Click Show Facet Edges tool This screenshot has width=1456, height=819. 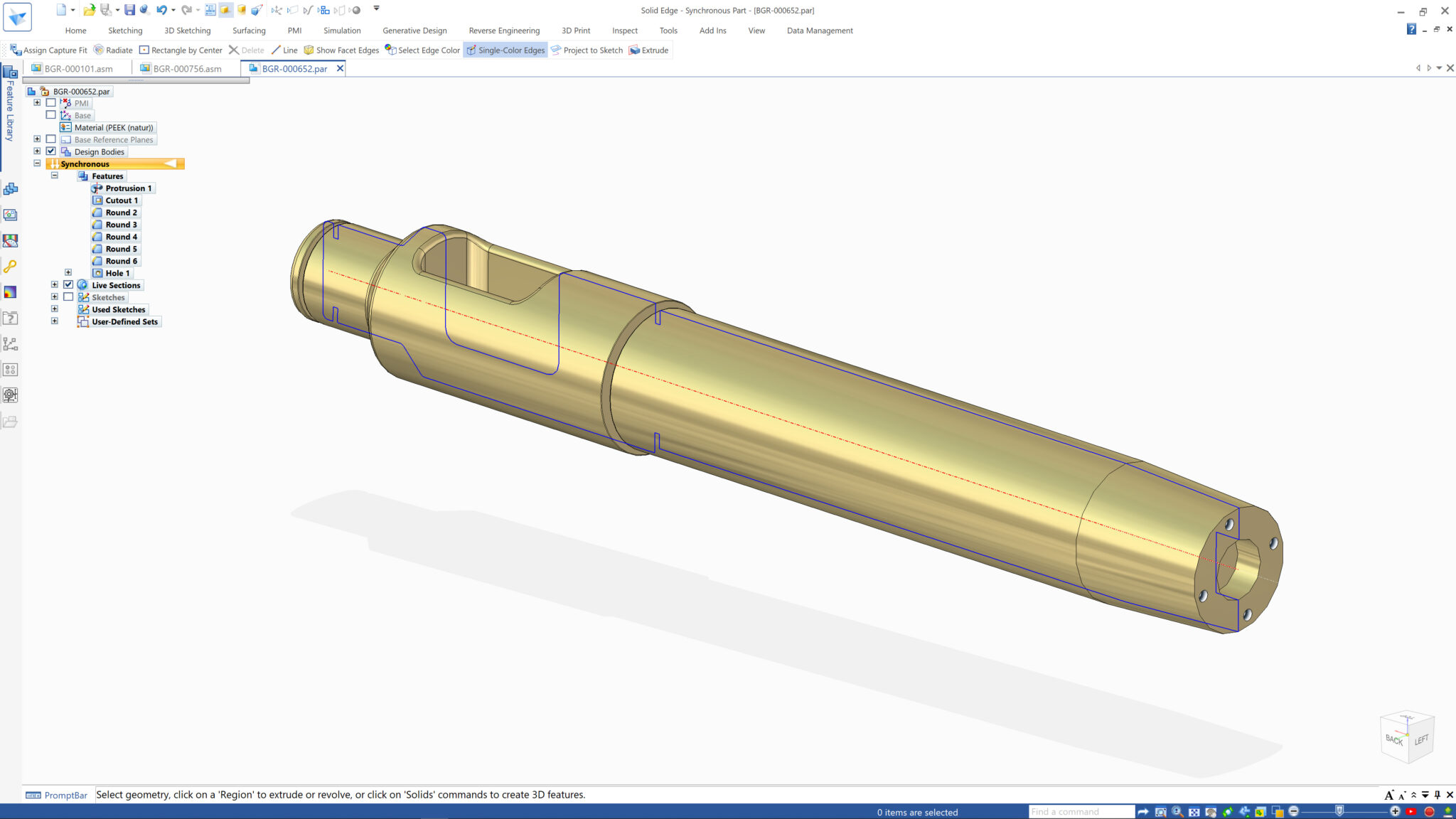[341, 50]
